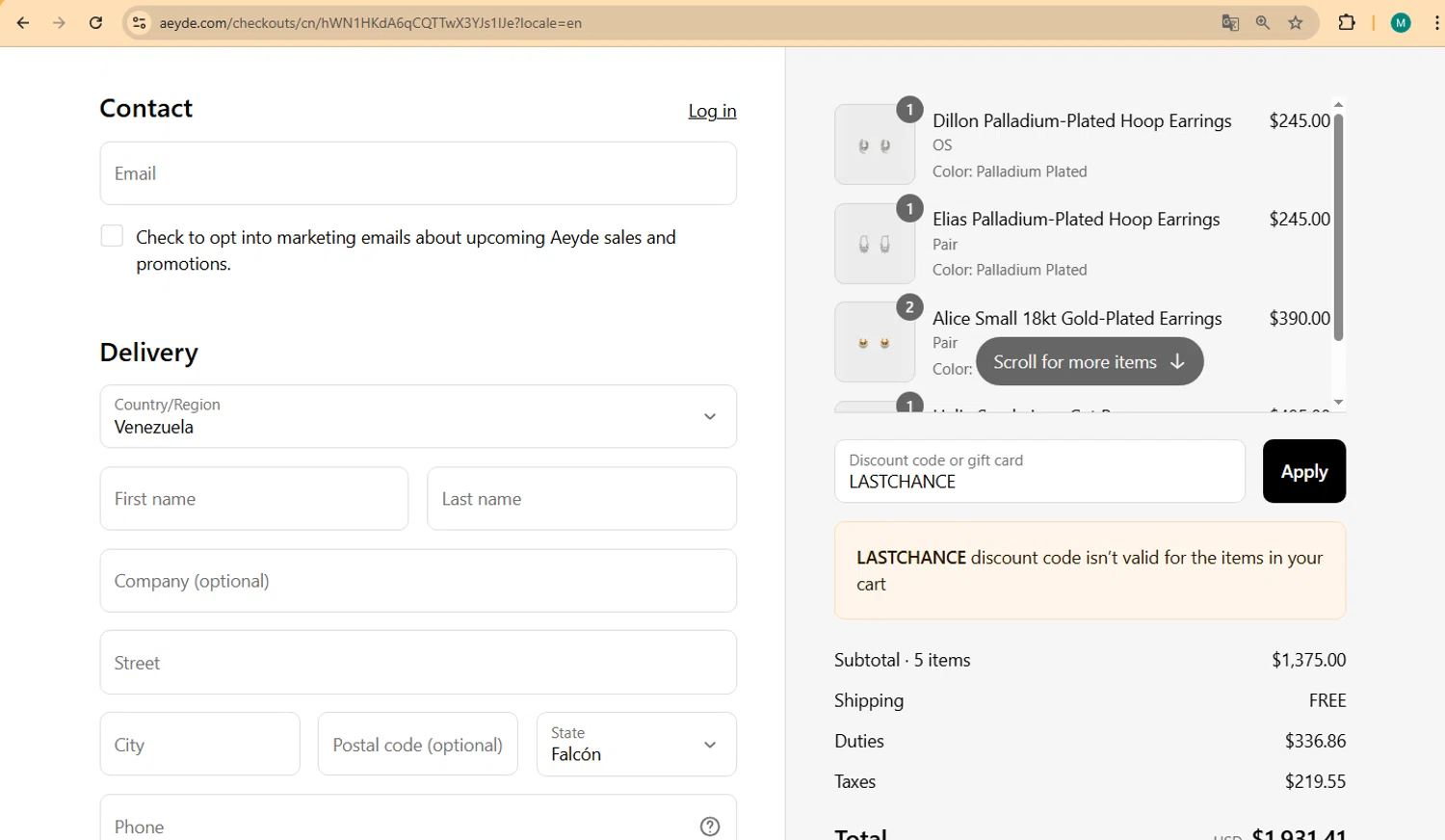This screenshot has height=840, width=1445.
Task: Click the quantity badge 2 on Alice earrings
Action: pos(909,307)
